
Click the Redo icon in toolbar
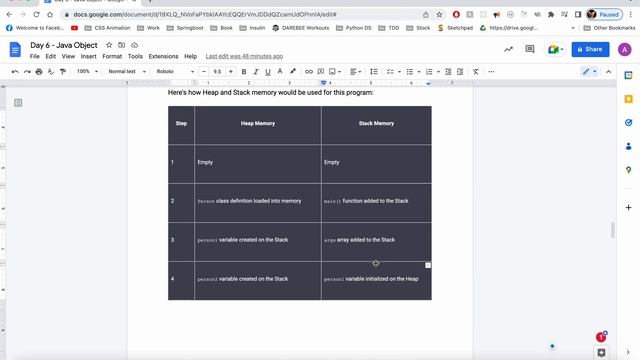pyautogui.click(x=27, y=71)
